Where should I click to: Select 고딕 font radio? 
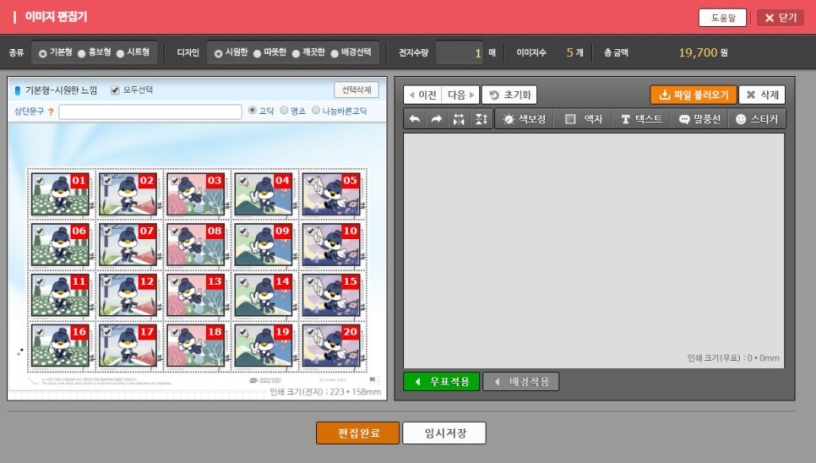click(252, 110)
